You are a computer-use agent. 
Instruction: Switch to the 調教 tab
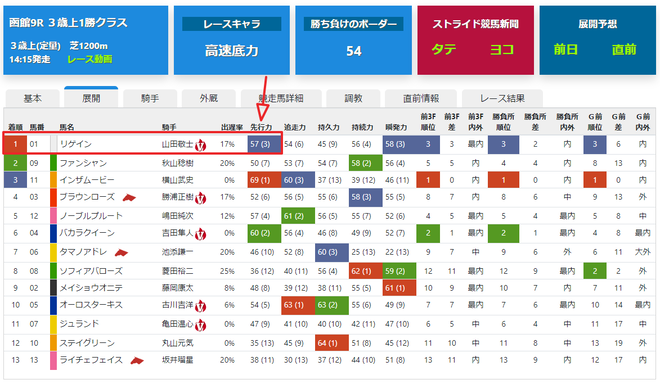(353, 99)
